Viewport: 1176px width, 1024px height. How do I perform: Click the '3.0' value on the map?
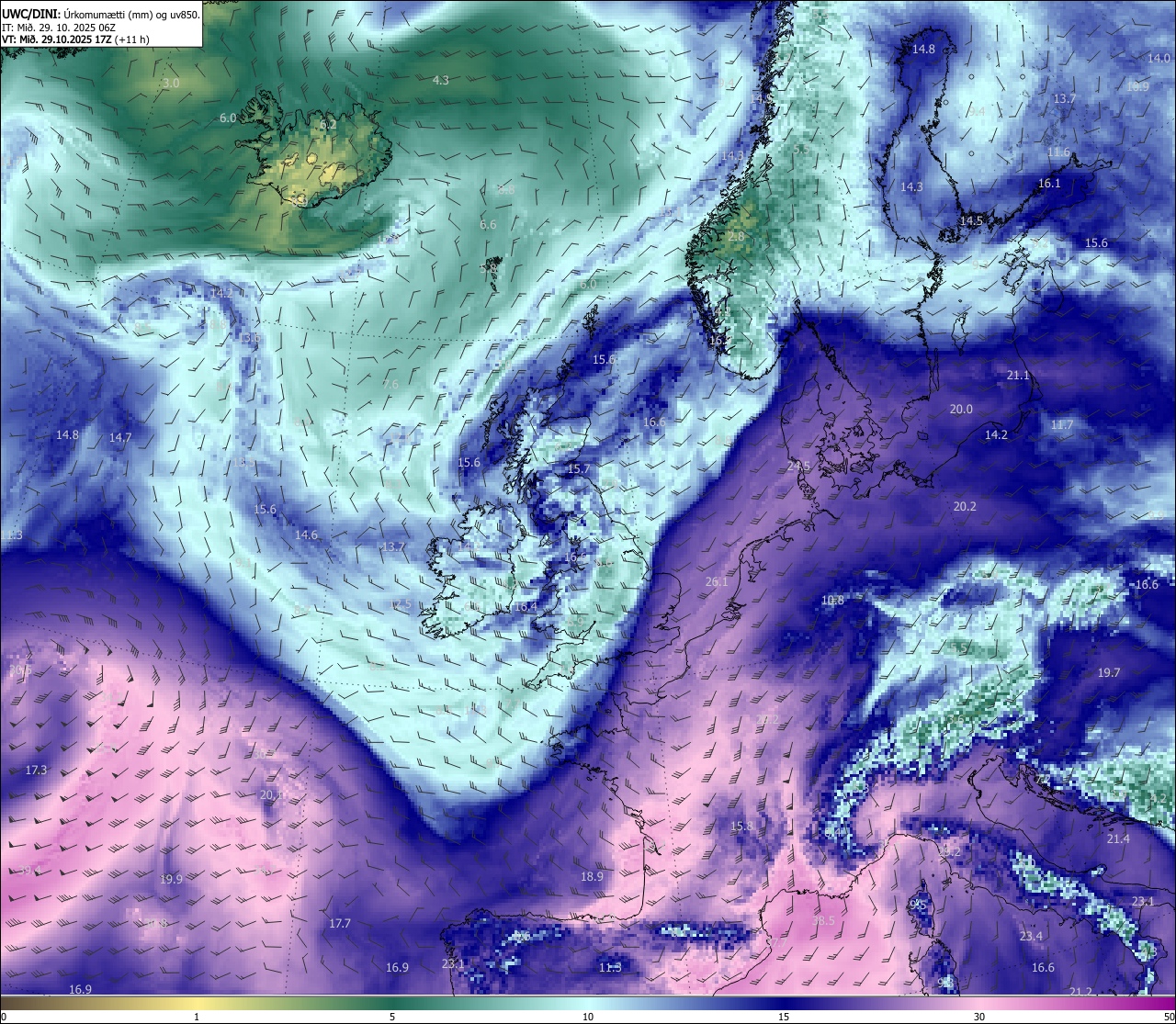(171, 84)
